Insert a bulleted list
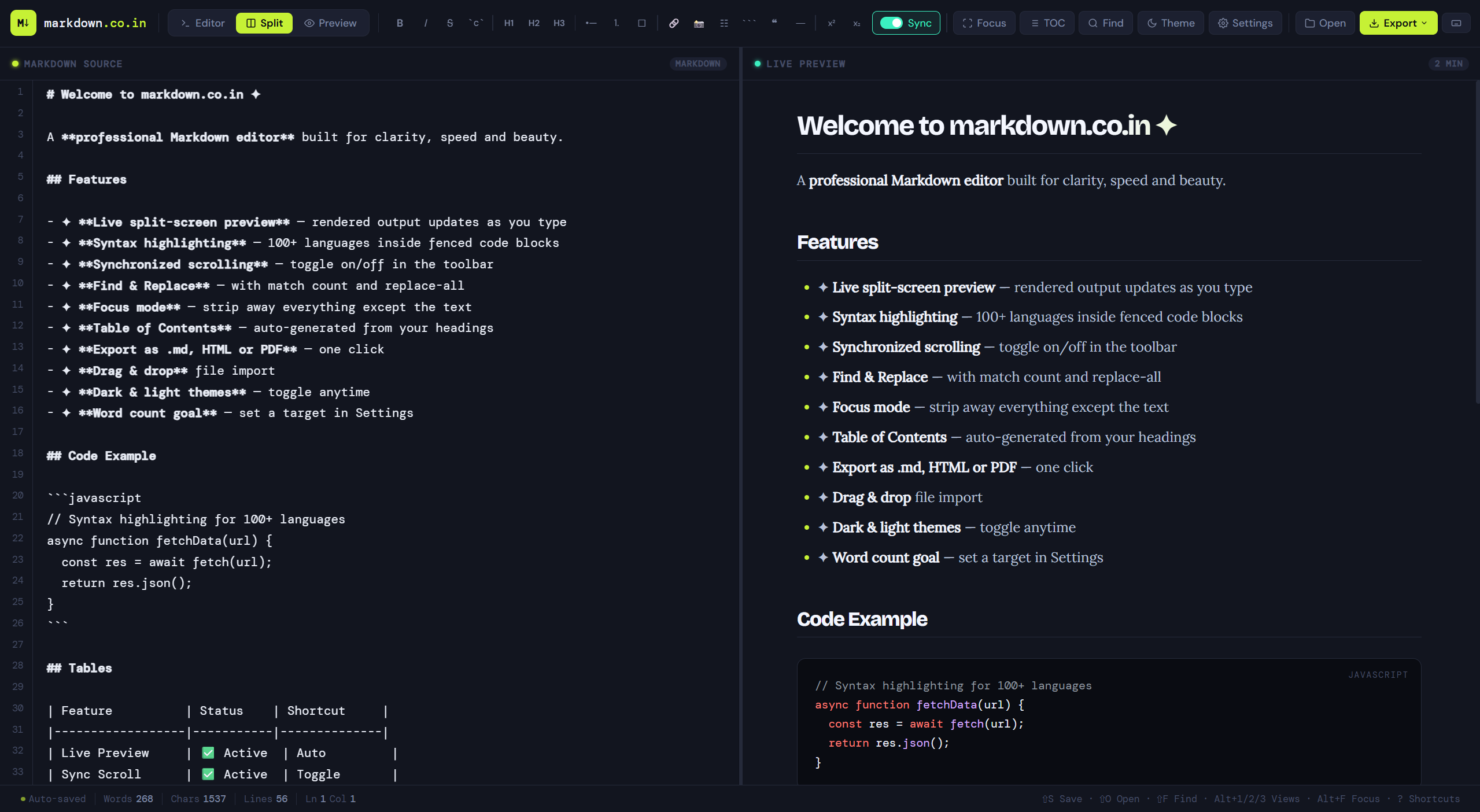Image resolution: width=1480 pixels, height=812 pixels. 591,23
